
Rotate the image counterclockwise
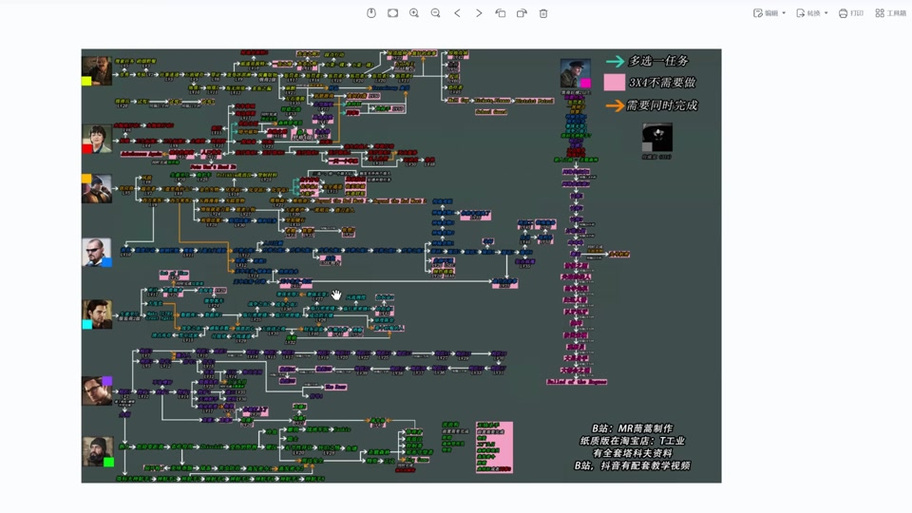click(x=500, y=13)
